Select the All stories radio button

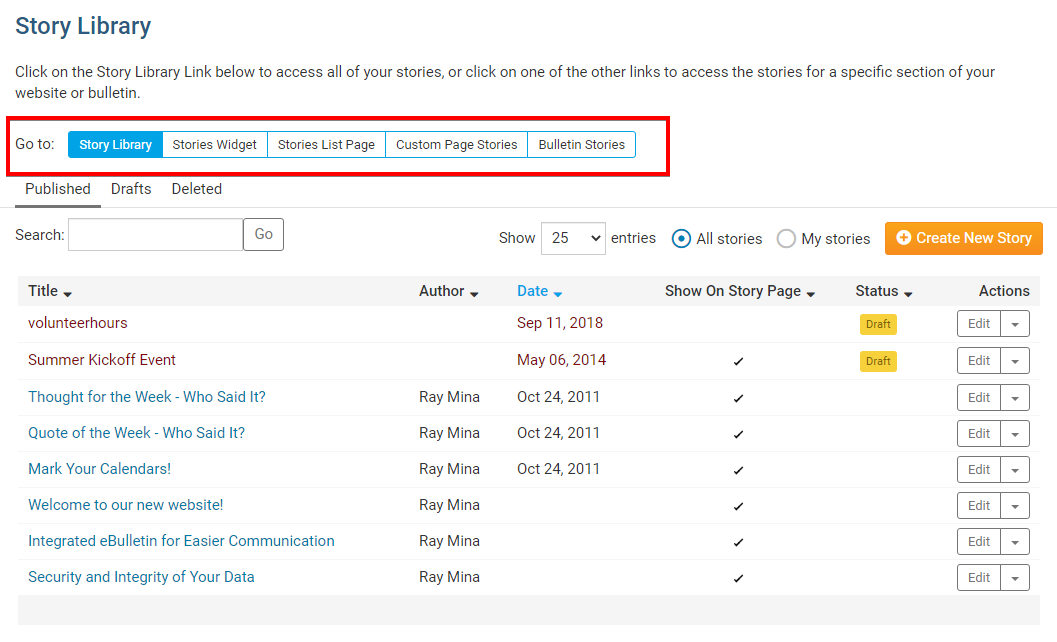tap(682, 239)
